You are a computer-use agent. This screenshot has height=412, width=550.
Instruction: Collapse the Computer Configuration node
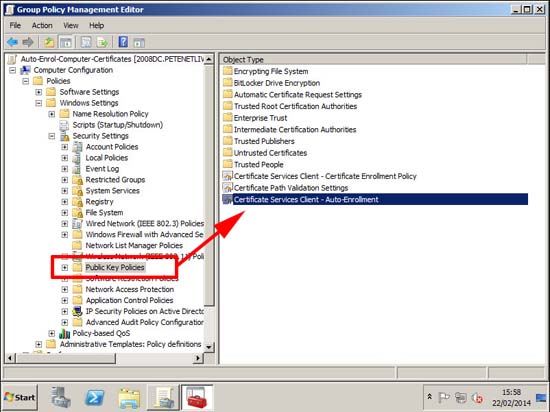click(x=13, y=70)
